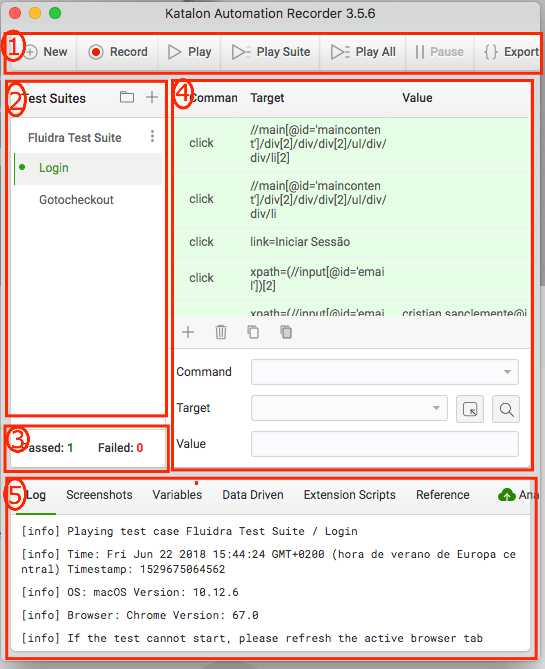Screen dimensions: 545x669
Task: Click the select target element button
Action: coord(470,409)
